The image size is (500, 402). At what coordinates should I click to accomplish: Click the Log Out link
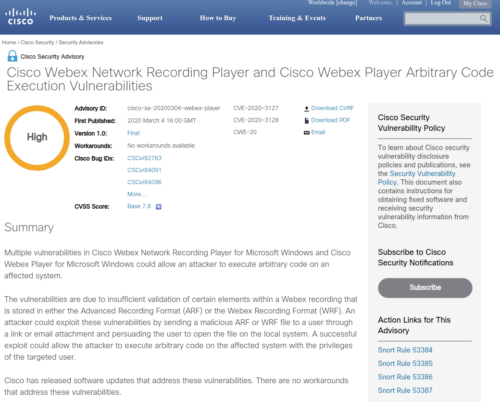(x=441, y=3)
